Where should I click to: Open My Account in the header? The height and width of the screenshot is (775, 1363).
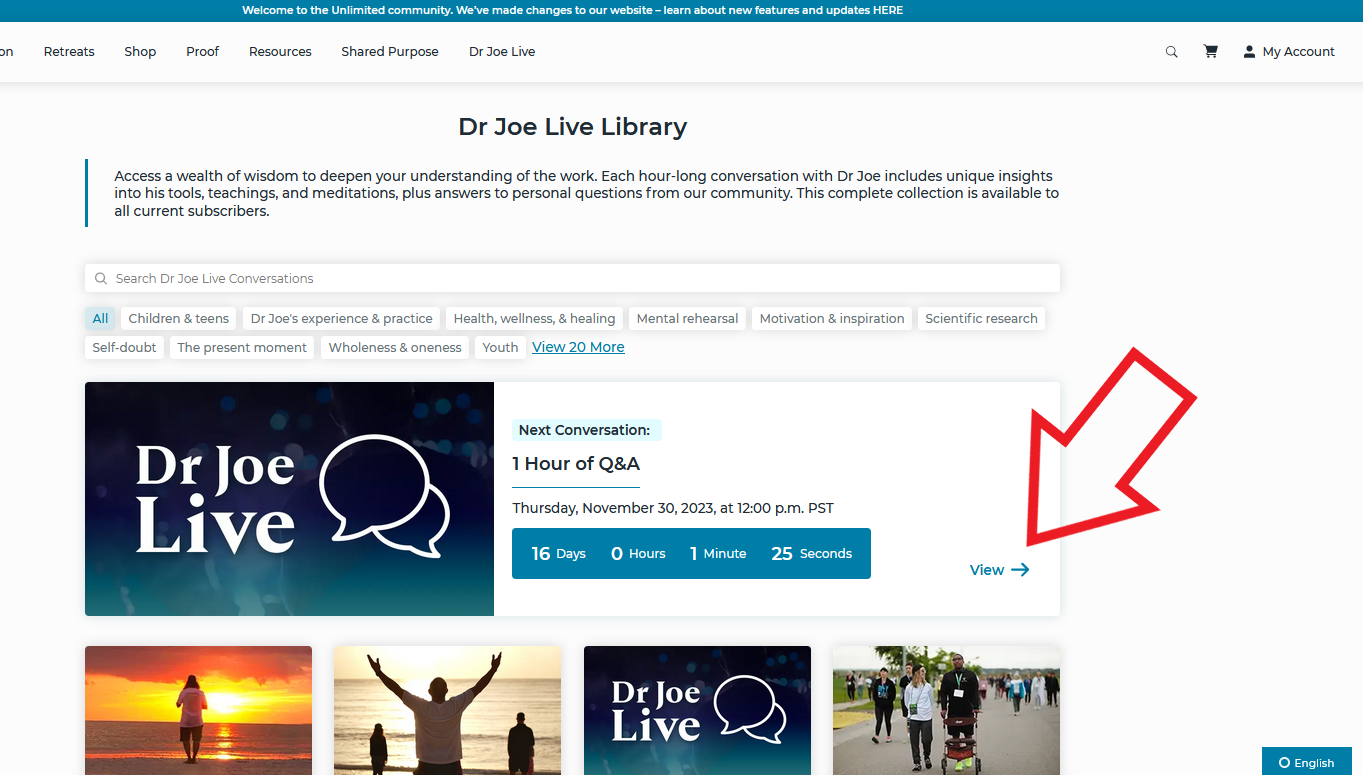tap(1288, 52)
